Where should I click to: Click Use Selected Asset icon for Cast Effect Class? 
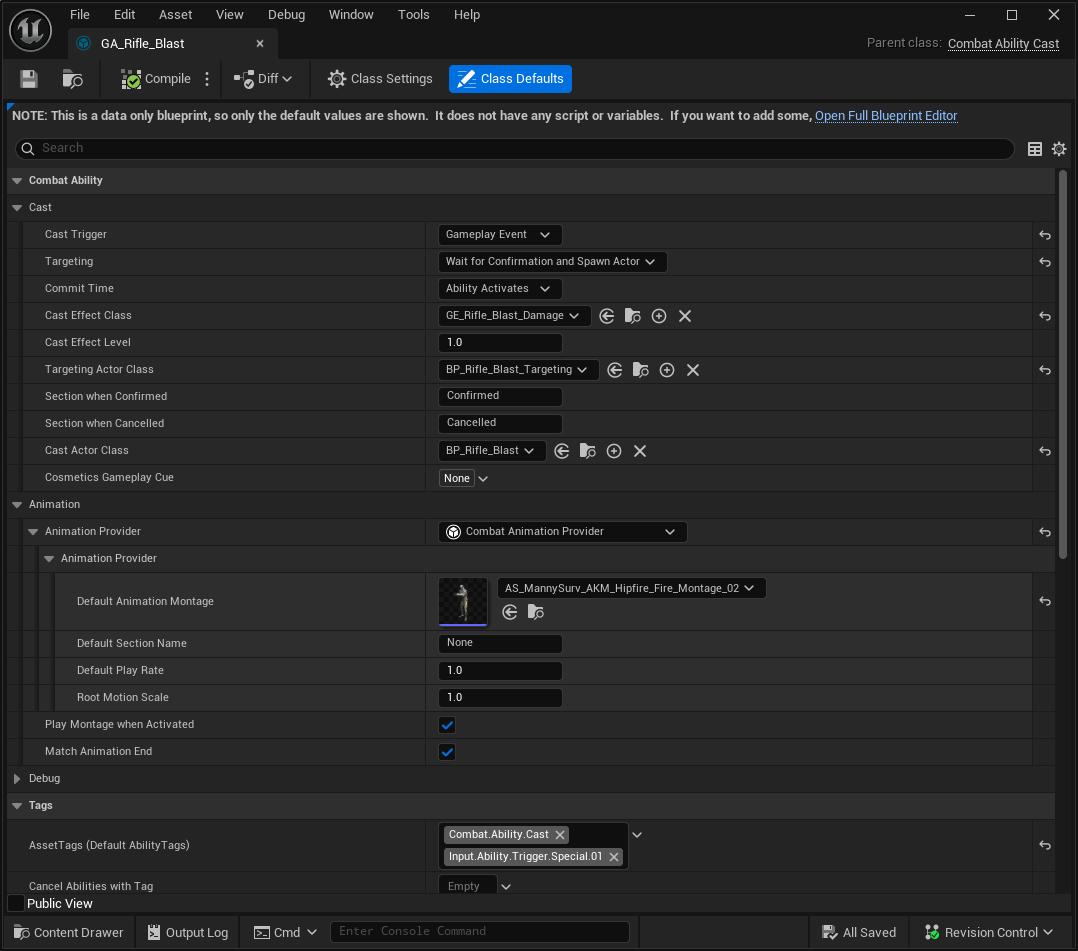[x=607, y=316]
